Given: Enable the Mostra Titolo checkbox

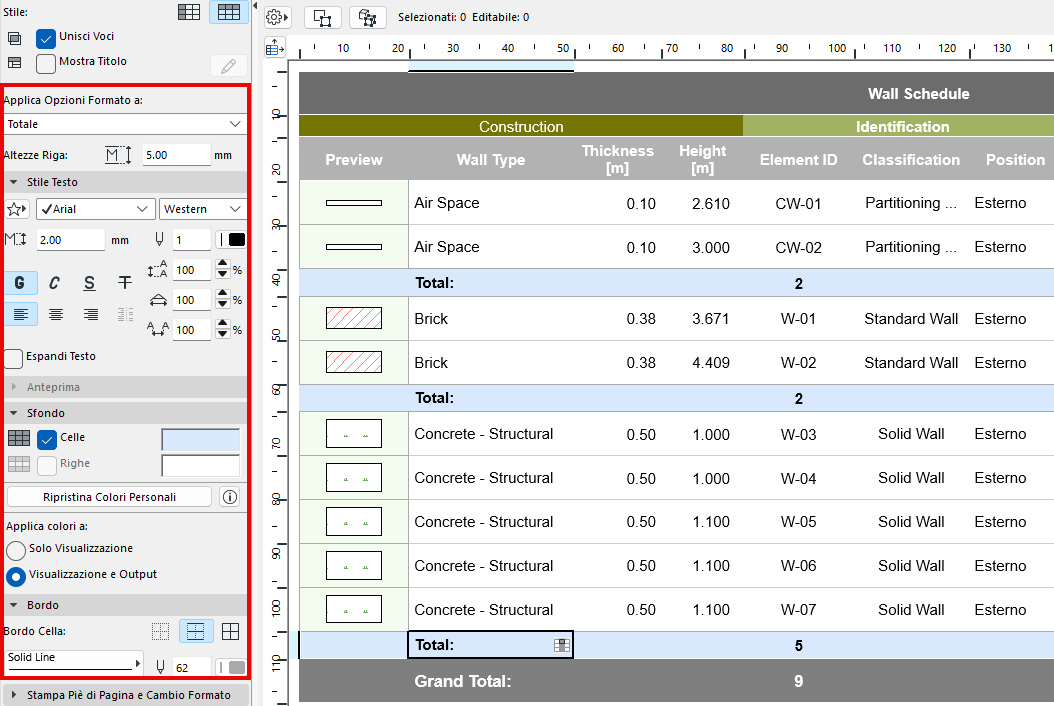Looking at the screenshot, I should 44,62.
